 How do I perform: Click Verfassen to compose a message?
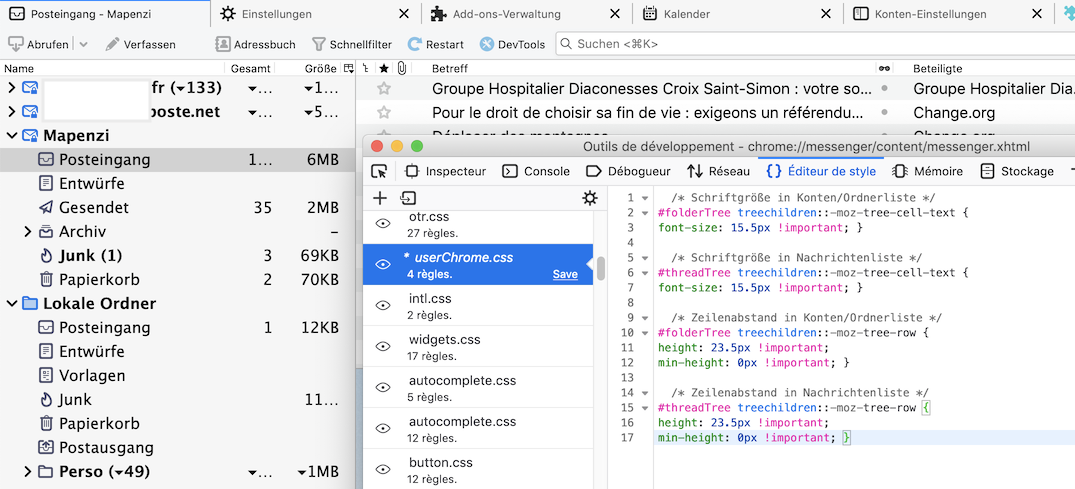141,44
